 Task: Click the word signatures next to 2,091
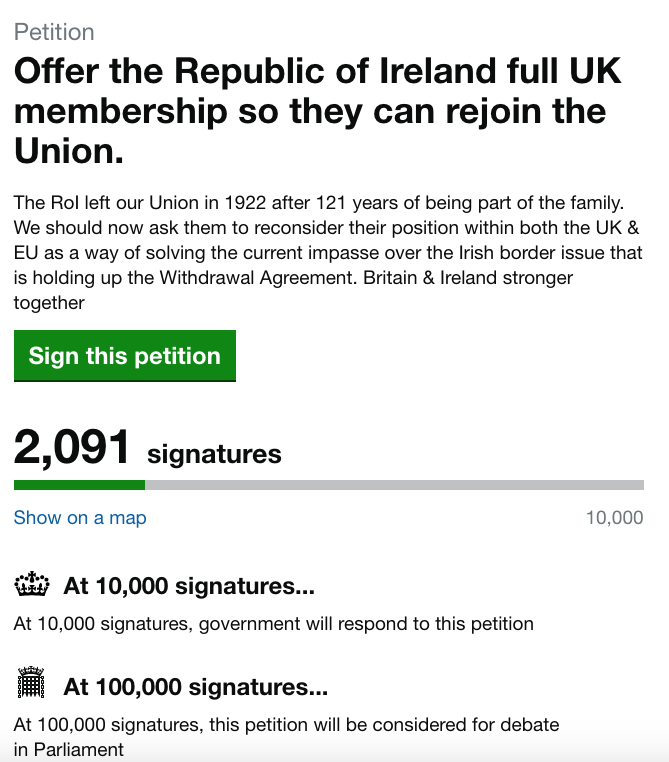click(214, 455)
